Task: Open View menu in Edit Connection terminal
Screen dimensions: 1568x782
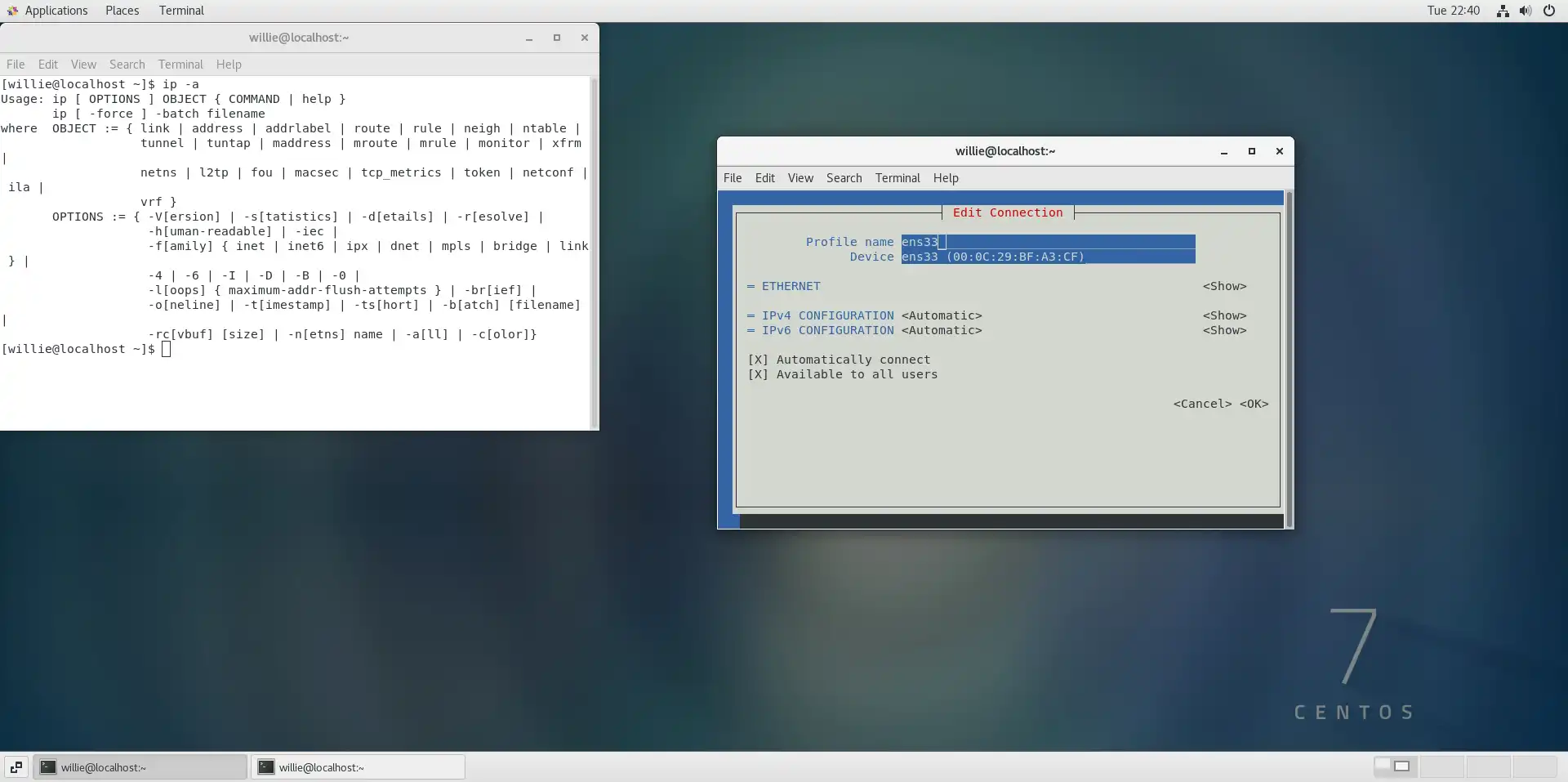Action: (x=800, y=178)
